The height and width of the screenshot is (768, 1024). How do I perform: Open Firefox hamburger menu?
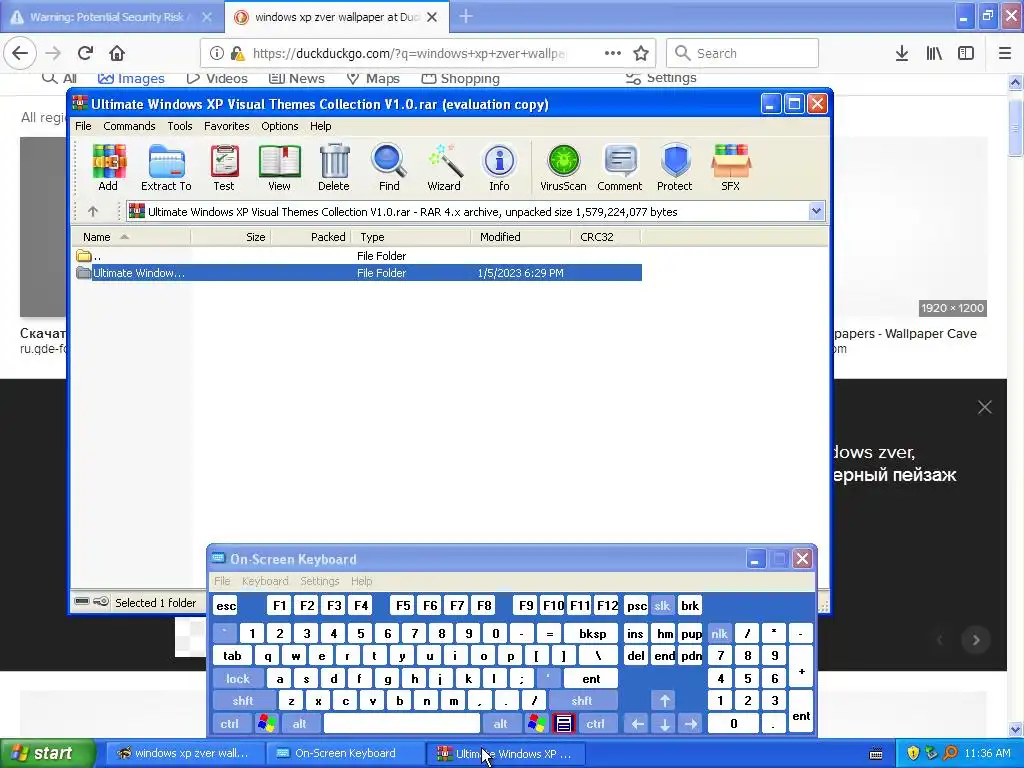tap(1005, 54)
